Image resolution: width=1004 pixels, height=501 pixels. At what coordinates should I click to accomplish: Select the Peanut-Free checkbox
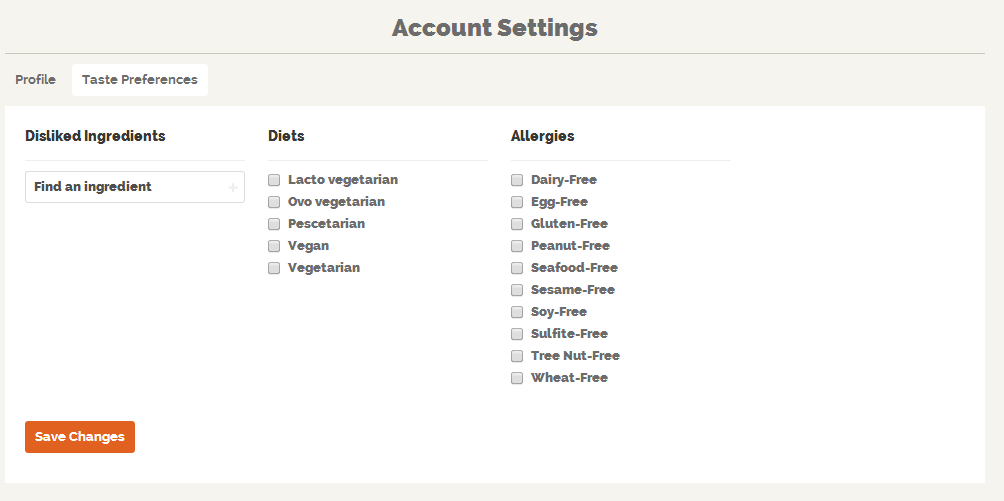pyautogui.click(x=517, y=246)
